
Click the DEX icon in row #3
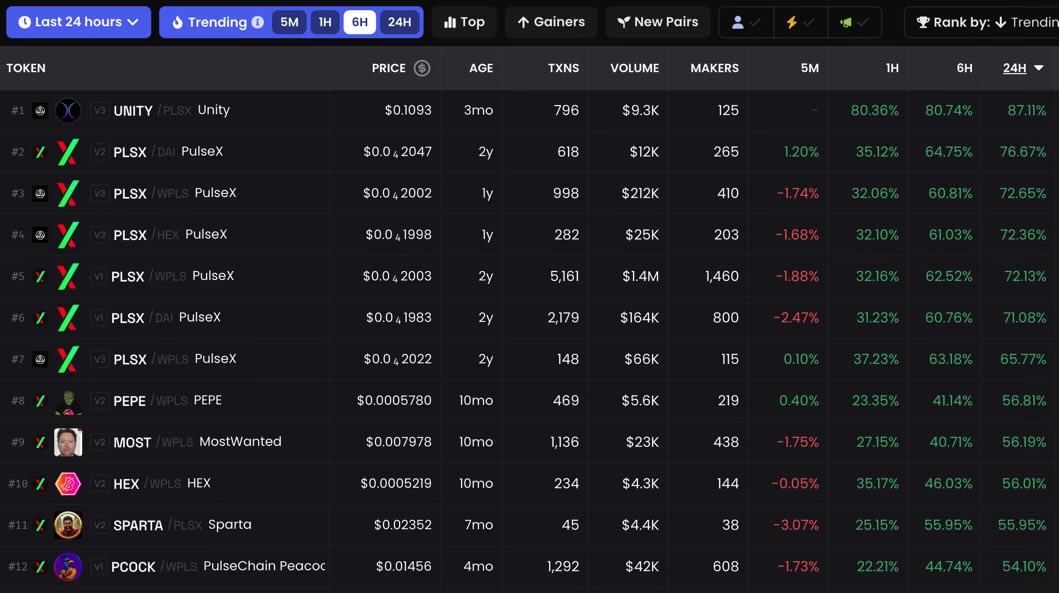tap(40, 193)
